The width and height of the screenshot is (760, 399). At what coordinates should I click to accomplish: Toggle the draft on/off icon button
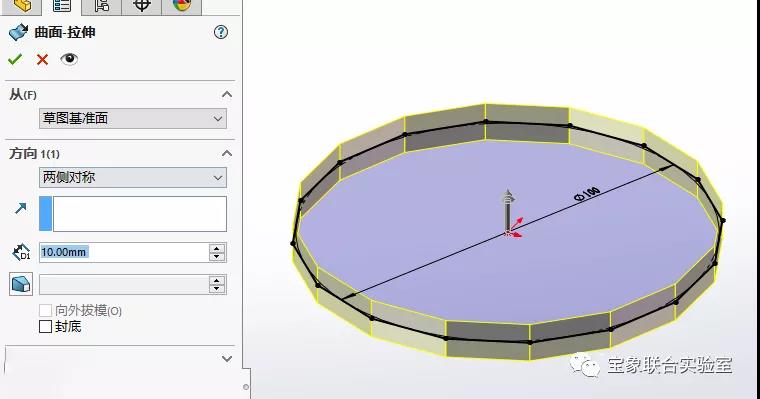click(21, 284)
